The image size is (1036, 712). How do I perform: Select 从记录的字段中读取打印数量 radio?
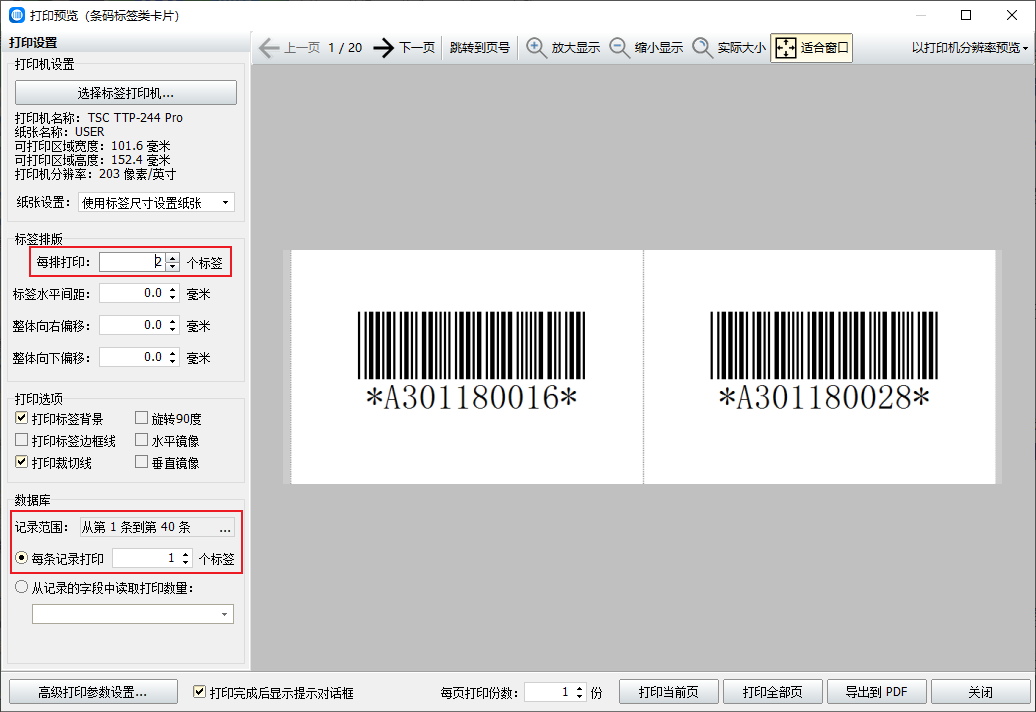click(x=22, y=587)
